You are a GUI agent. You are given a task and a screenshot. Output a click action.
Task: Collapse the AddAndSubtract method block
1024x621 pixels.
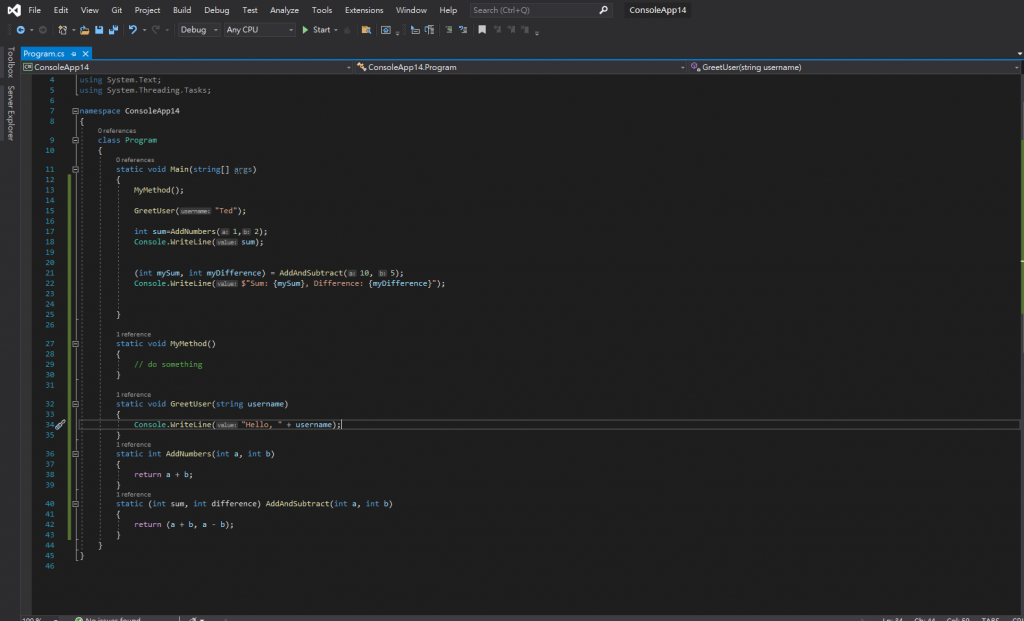(75, 504)
